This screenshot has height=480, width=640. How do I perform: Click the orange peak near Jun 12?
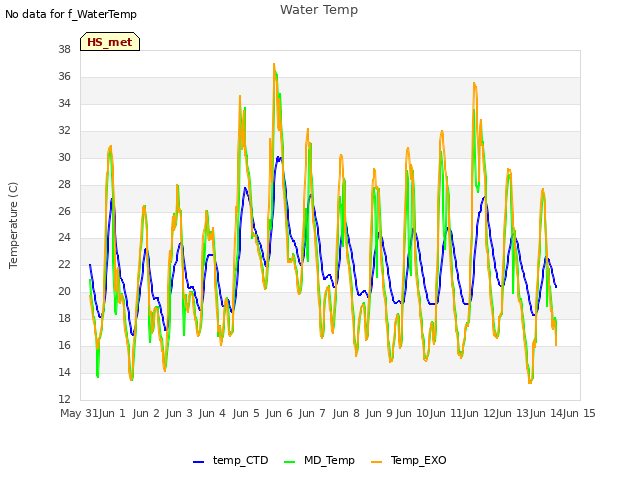(x=474, y=83)
